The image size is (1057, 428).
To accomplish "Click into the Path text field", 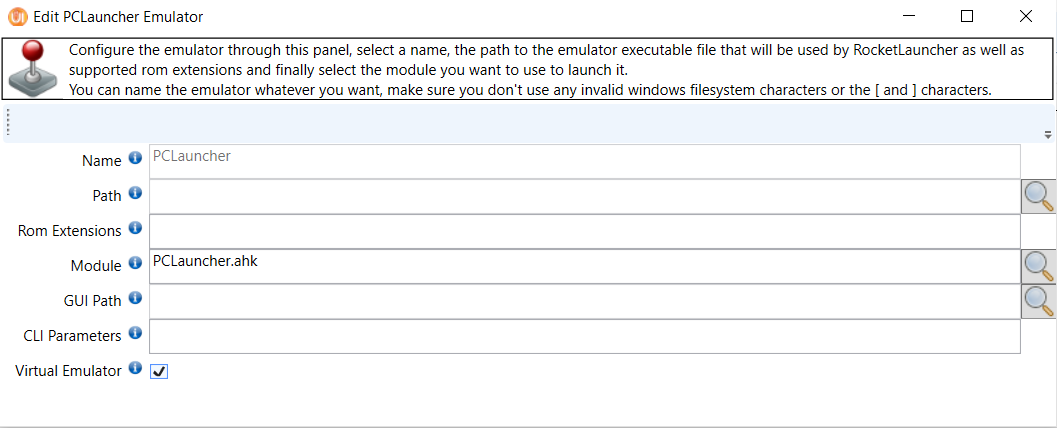I will point(584,197).
